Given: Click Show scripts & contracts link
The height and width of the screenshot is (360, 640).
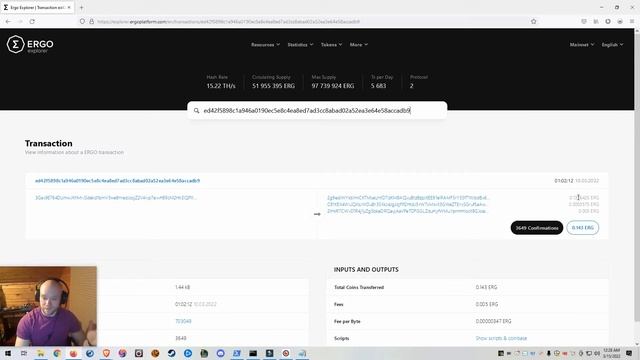Looking at the screenshot, I should pyautogui.click(x=501, y=338).
